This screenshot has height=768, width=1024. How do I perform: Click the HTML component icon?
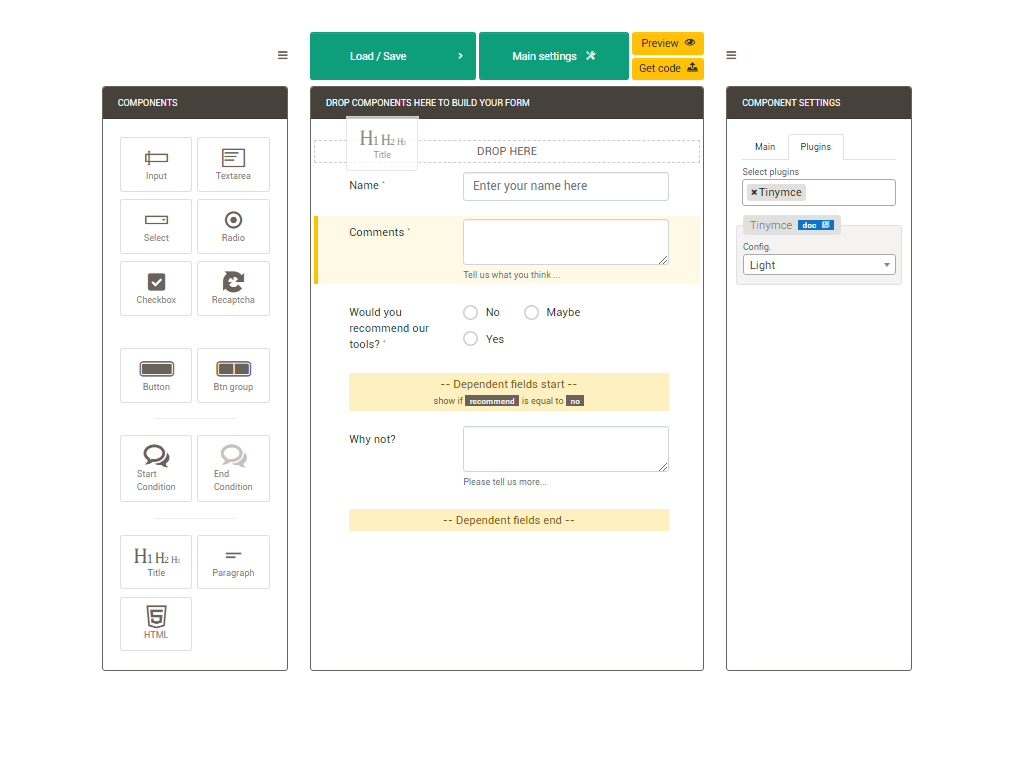click(156, 623)
